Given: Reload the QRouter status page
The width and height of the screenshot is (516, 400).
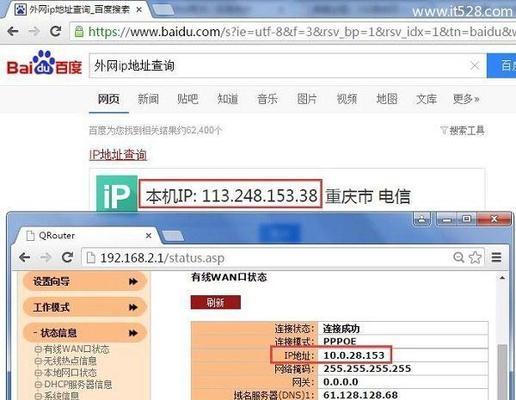Looking at the screenshot, I should 68,257.
